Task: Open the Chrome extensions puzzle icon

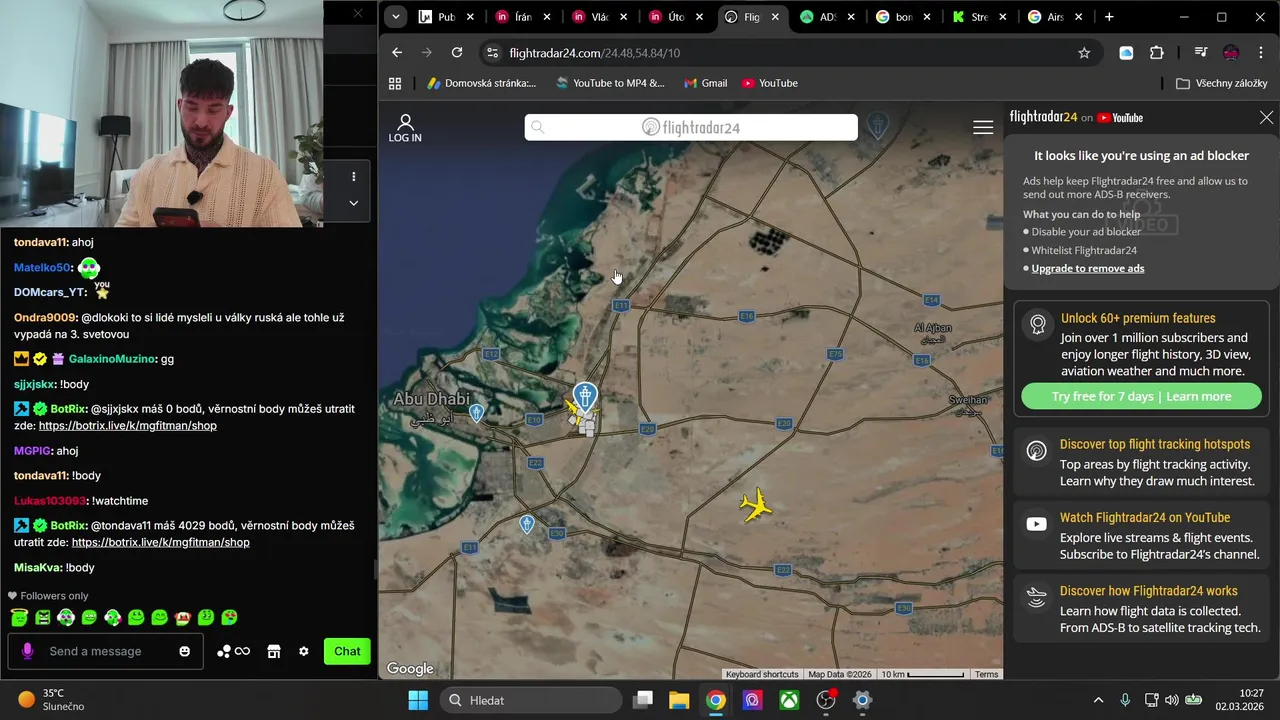Action: 1157,53
